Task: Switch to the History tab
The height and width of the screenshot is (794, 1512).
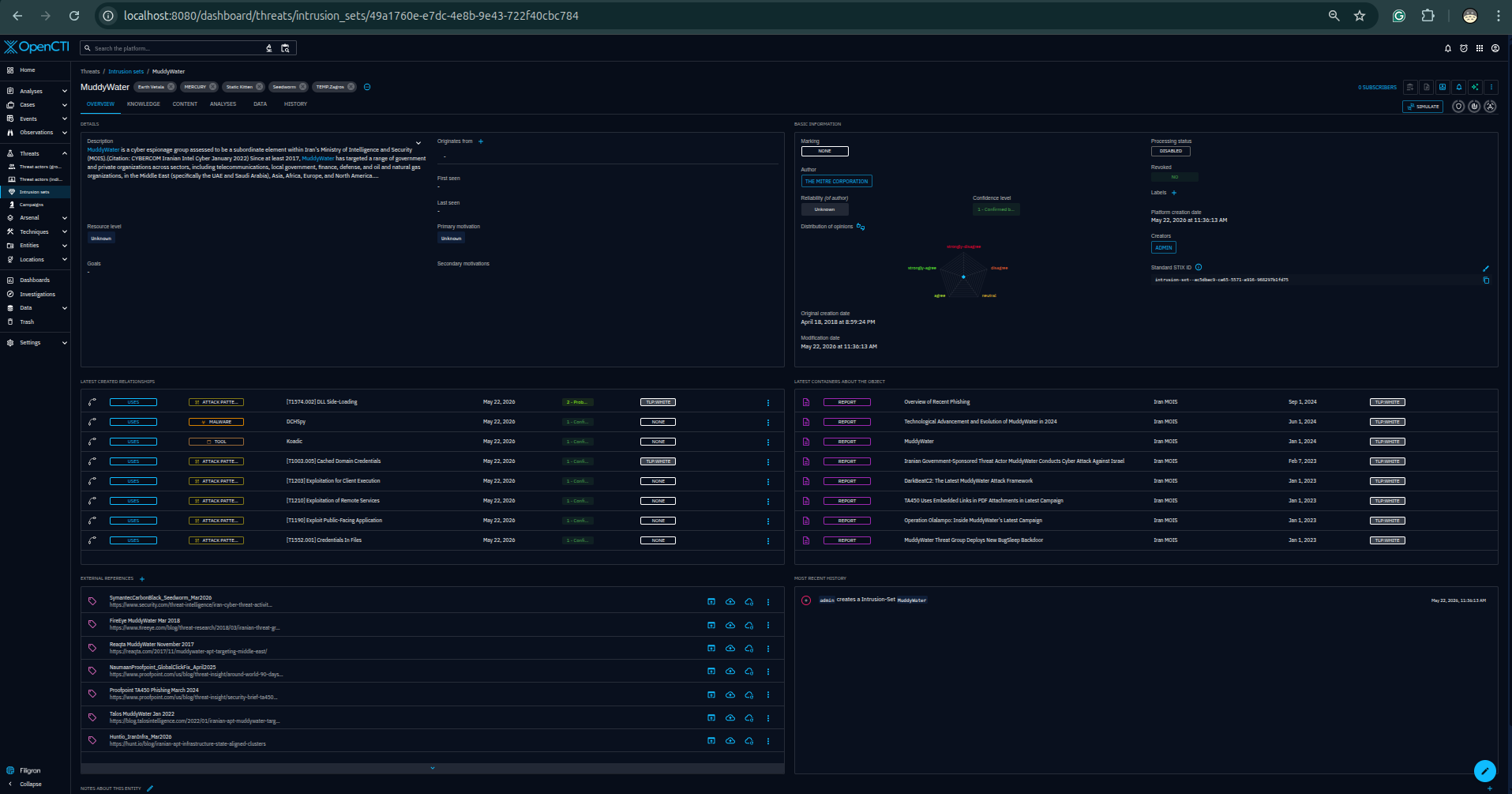Action: [295, 104]
